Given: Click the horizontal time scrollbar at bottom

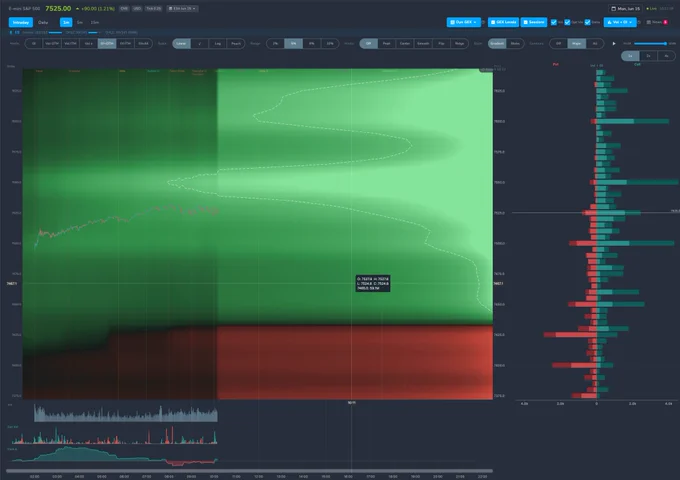Looking at the screenshot, I should (249, 470).
